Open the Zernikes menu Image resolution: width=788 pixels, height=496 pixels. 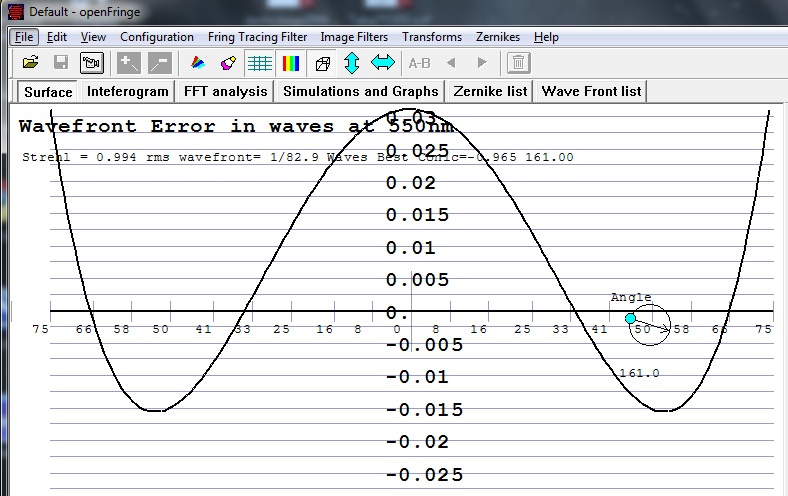pos(498,37)
